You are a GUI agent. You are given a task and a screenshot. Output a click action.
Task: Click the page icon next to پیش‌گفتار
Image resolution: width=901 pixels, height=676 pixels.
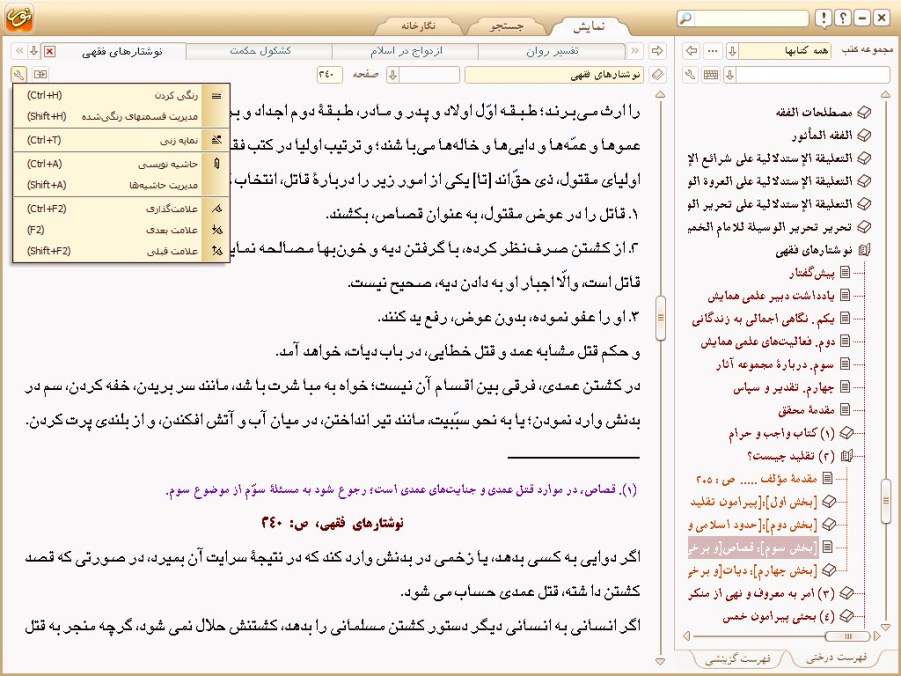pyautogui.click(x=845, y=272)
